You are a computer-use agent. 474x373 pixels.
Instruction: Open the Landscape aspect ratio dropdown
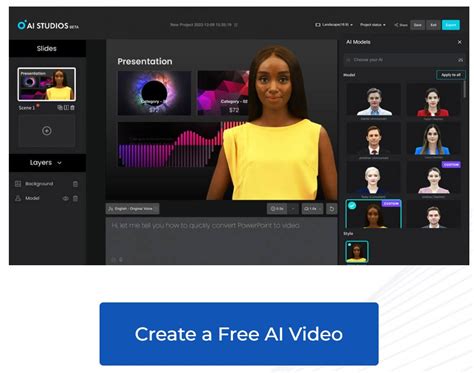334,25
